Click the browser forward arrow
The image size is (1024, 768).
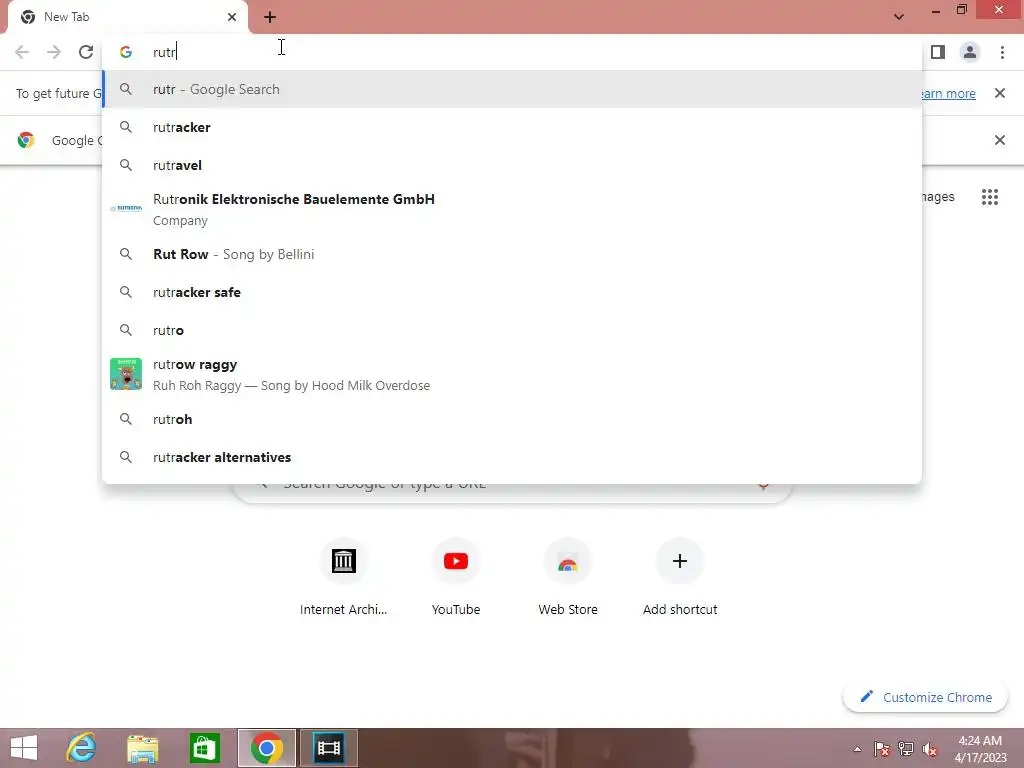coord(54,52)
